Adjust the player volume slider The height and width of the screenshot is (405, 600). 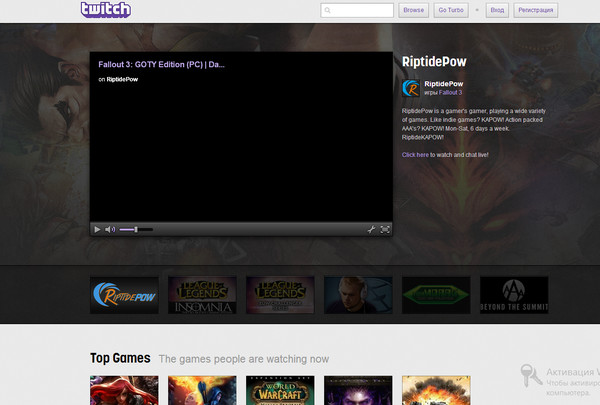point(136,229)
